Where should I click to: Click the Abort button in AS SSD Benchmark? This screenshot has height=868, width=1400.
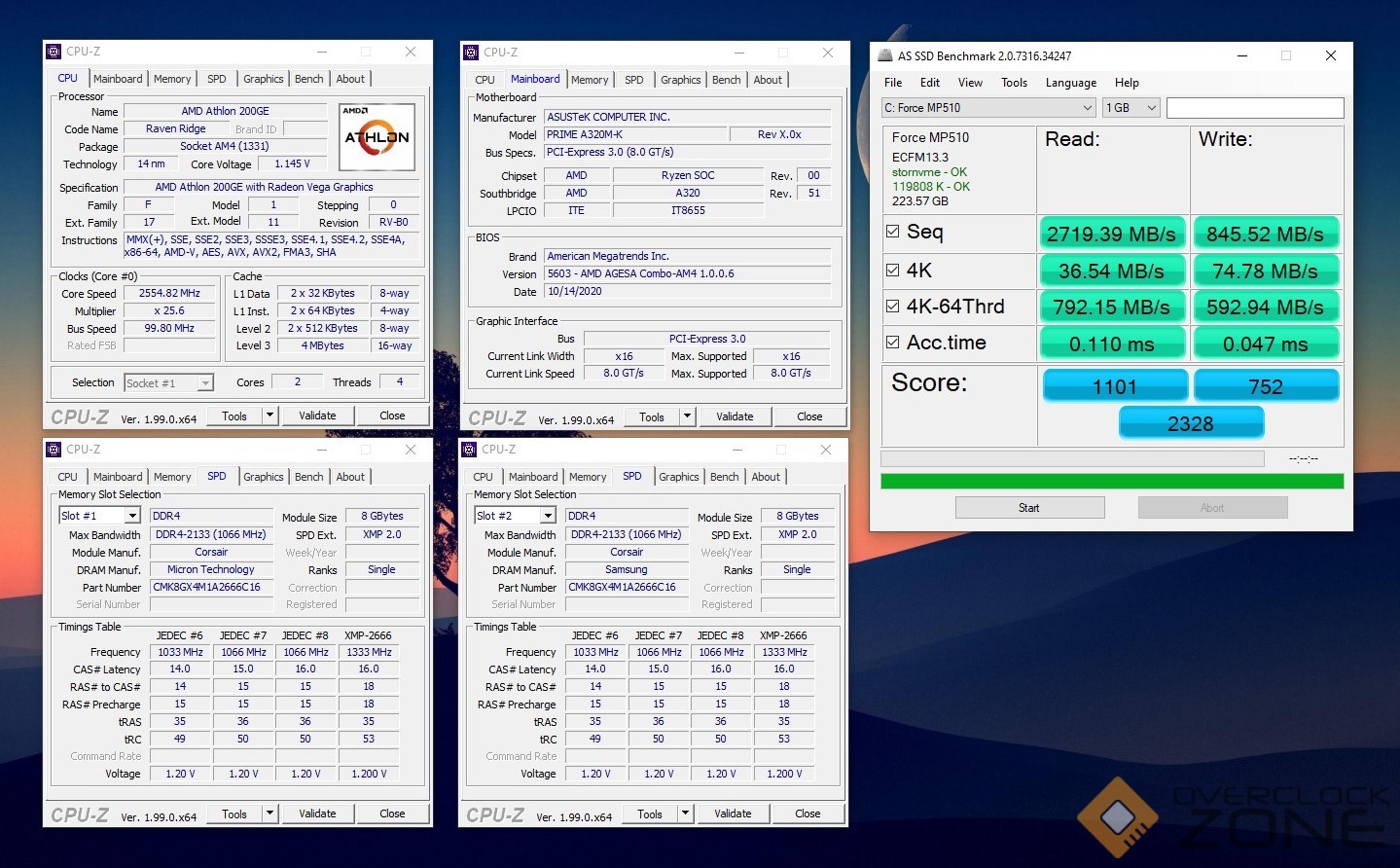click(1212, 508)
